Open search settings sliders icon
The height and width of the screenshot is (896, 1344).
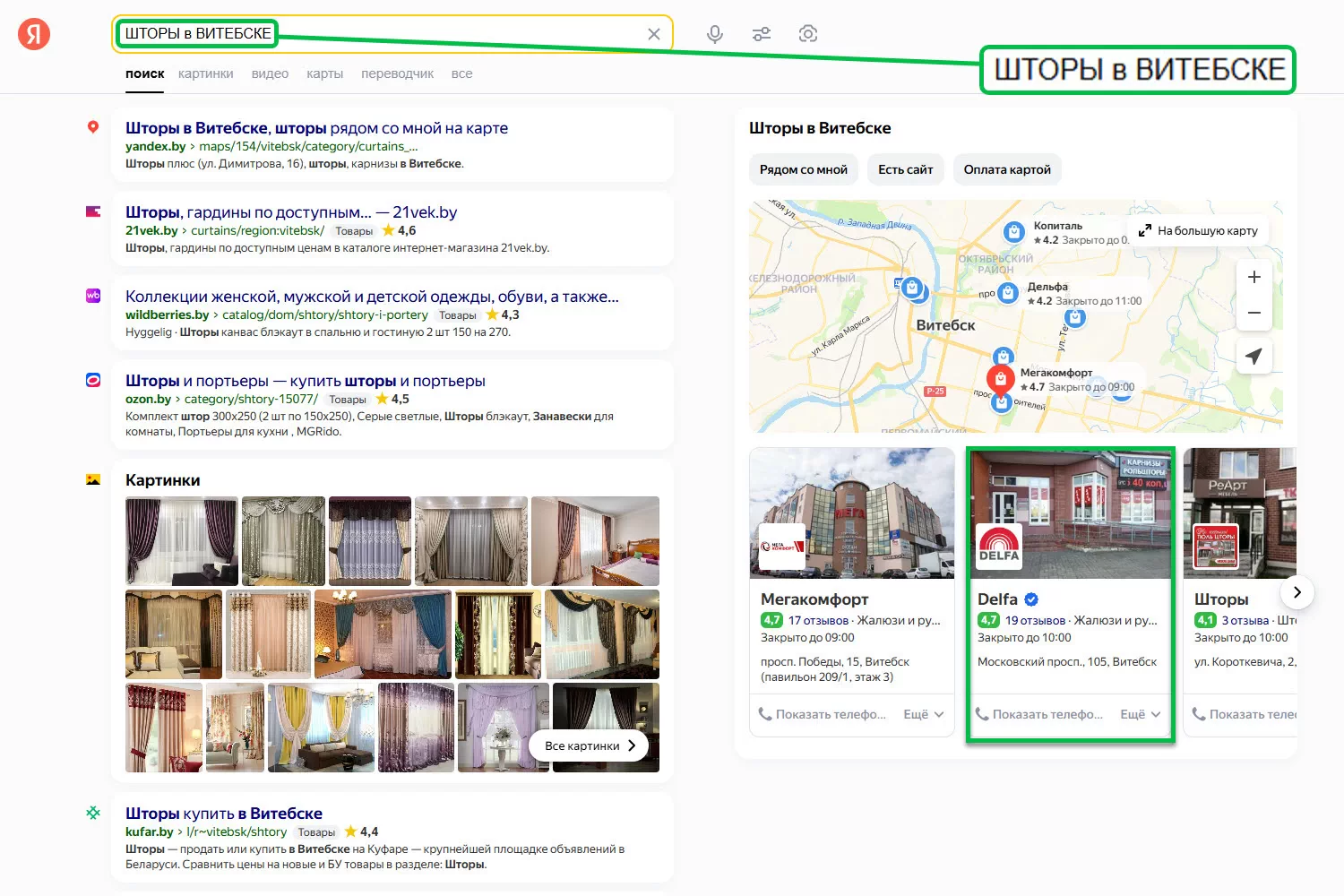761,34
